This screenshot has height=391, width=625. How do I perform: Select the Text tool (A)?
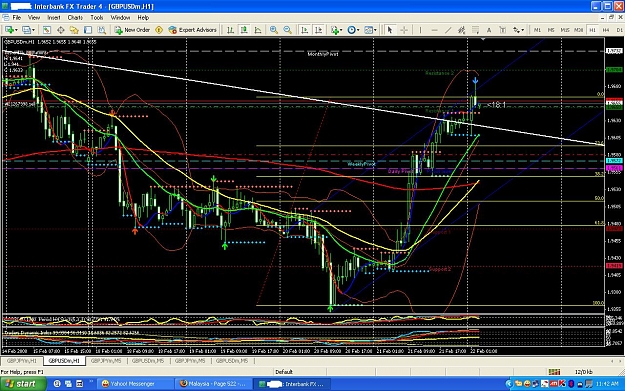click(489, 30)
